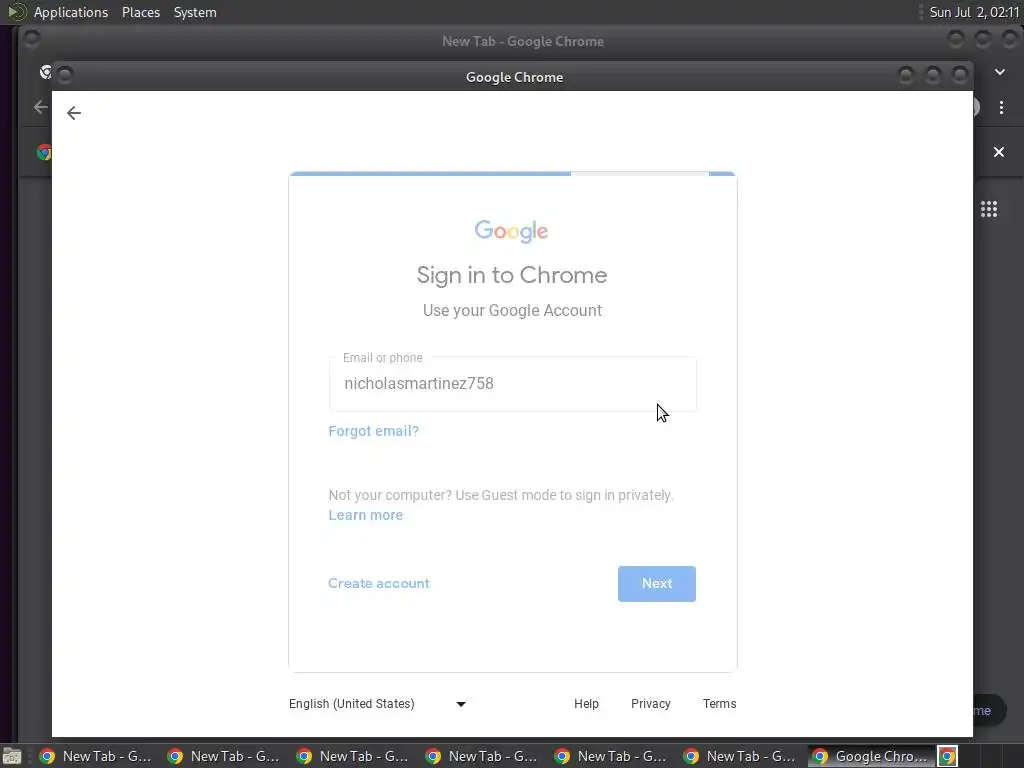The width and height of the screenshot is (1024, 768).
Task: Click the Next button
Action: click(x=656, y=584)
